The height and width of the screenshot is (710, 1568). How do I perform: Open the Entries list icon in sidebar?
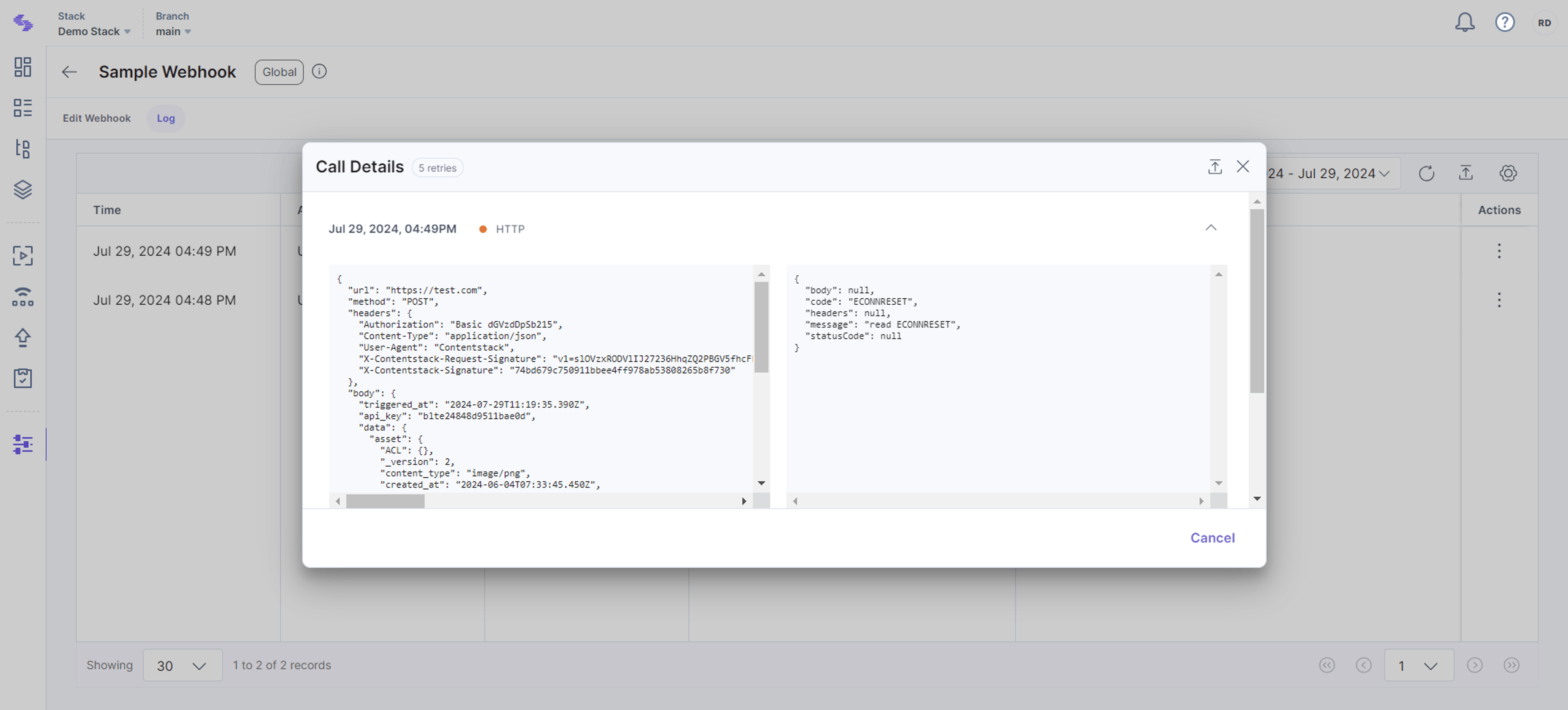point(22,108)
